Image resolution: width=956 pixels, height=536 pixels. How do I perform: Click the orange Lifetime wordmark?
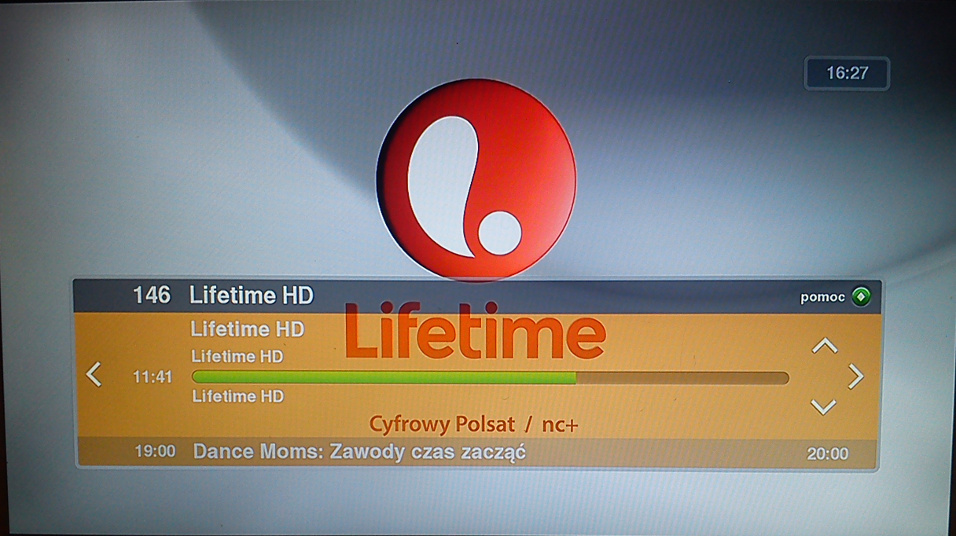(475, 331)
